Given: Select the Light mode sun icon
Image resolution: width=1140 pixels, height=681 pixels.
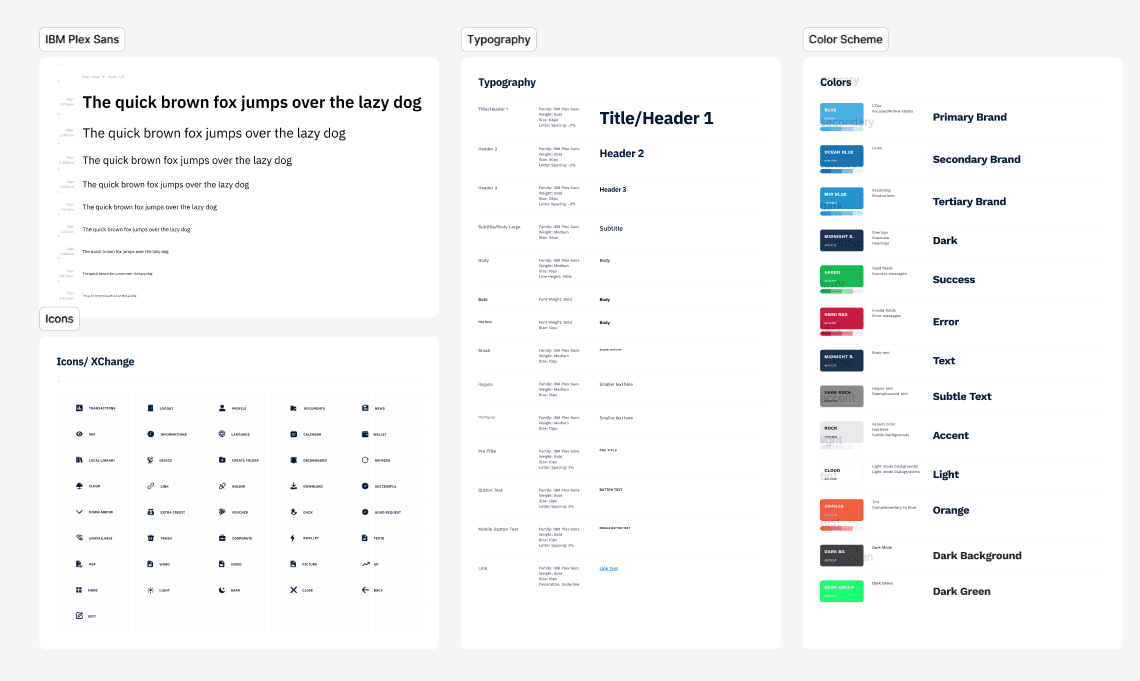Looking at the screenshot, I should coord(150,590).
